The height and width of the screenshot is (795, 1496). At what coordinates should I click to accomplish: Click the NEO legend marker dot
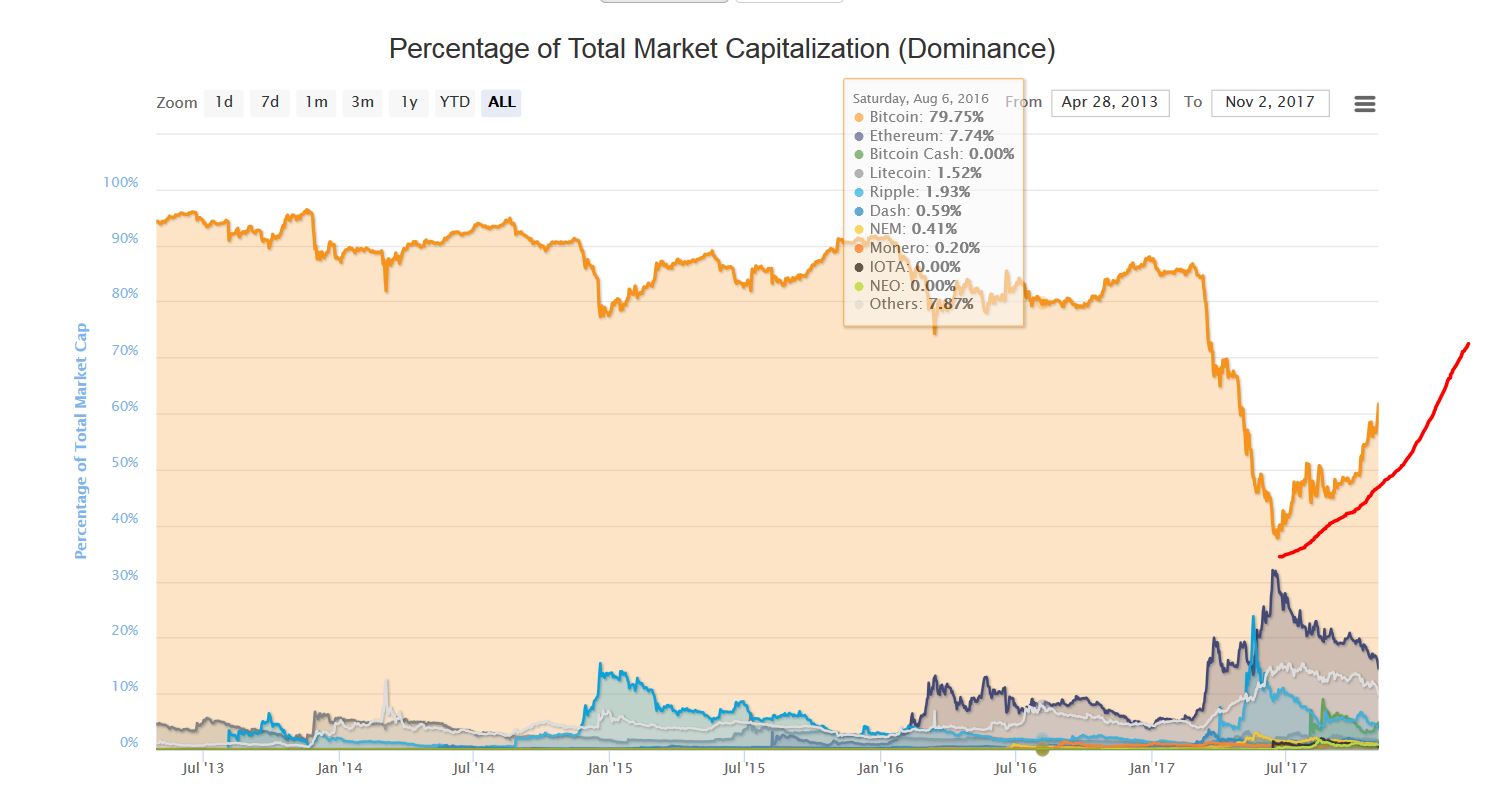pos(858,285)
